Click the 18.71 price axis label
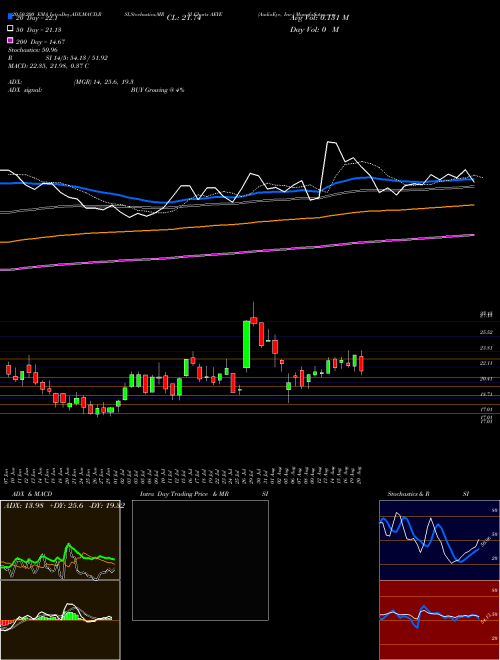500x660 pixels. click(x=486, y=394)
